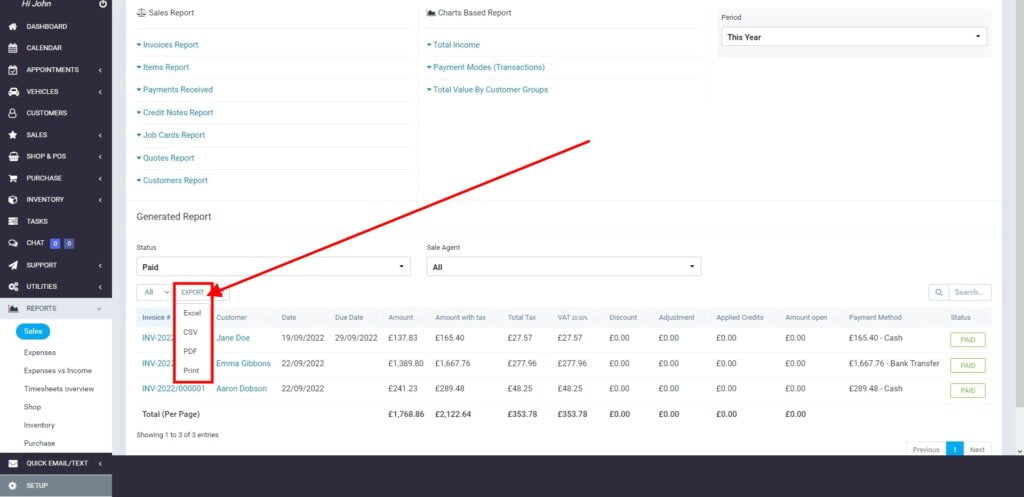Click the amount £1,389.80 cell
The height and width of the screenshot is (497, 1024).
[x=406, y=364]
